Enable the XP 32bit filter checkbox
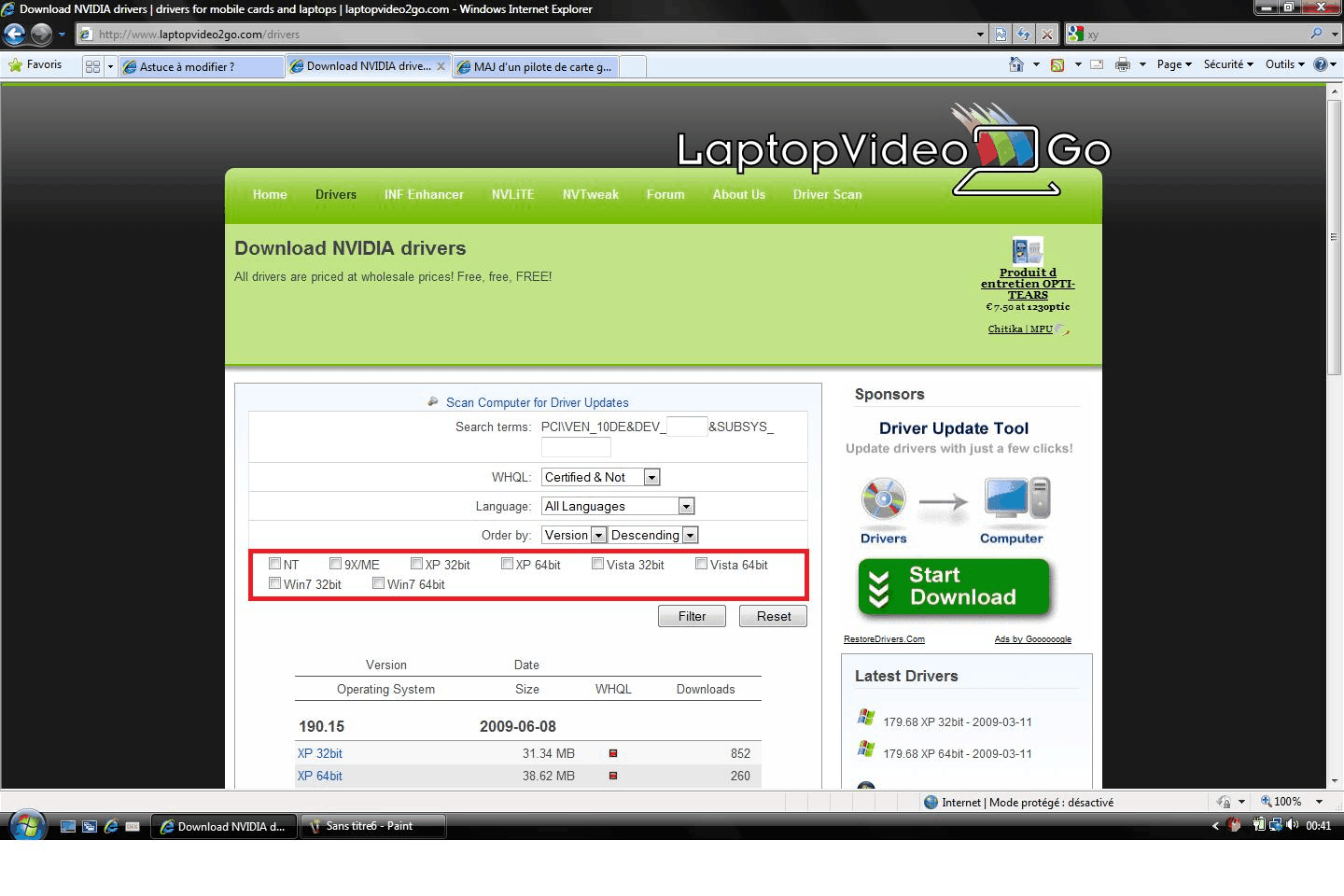 (417, 564)
